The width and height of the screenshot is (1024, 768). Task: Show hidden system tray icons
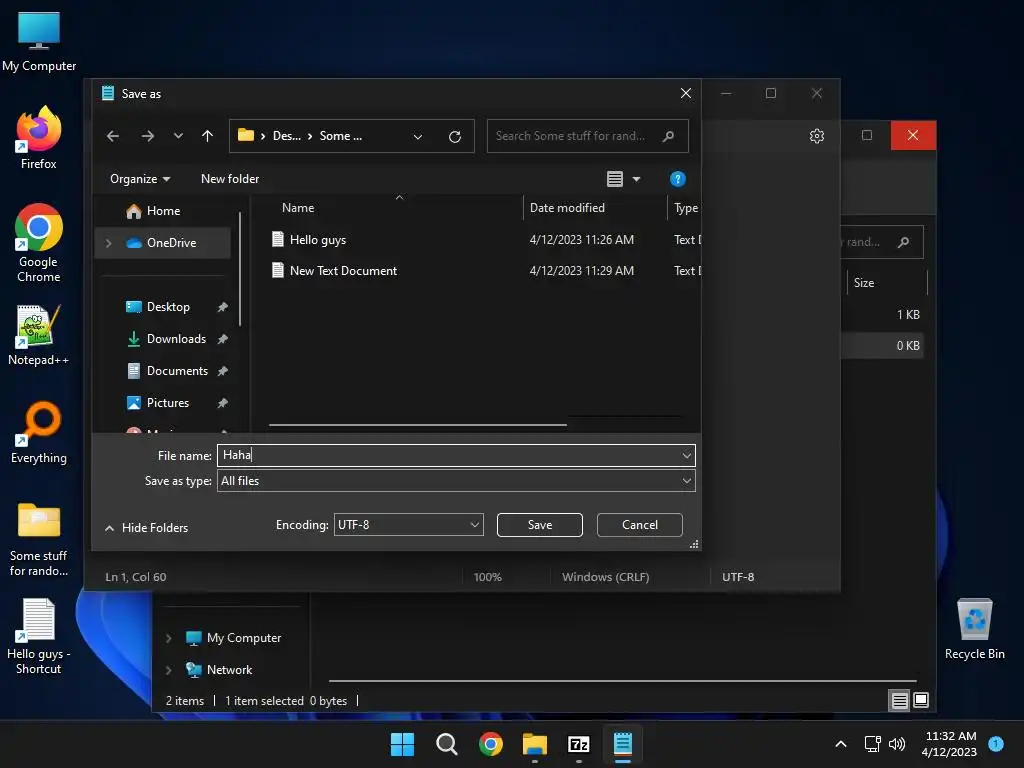[840, 744]
